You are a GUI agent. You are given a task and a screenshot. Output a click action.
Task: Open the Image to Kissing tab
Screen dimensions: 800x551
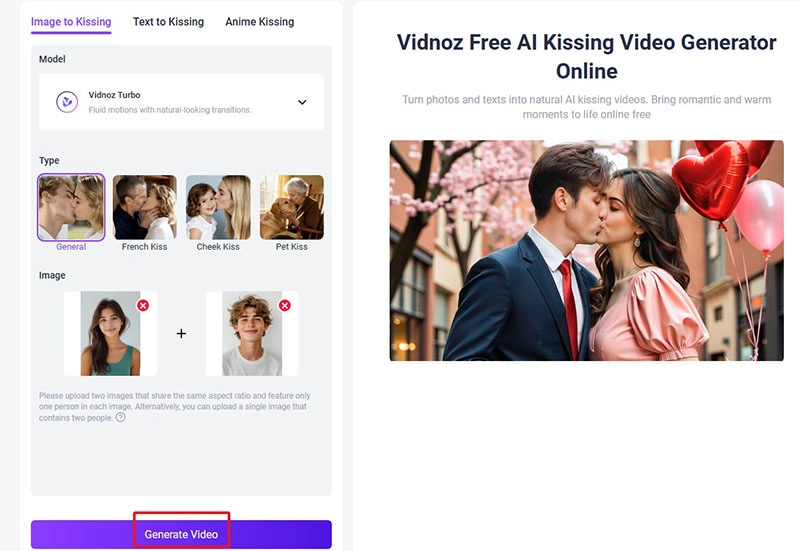coord(71,21)
